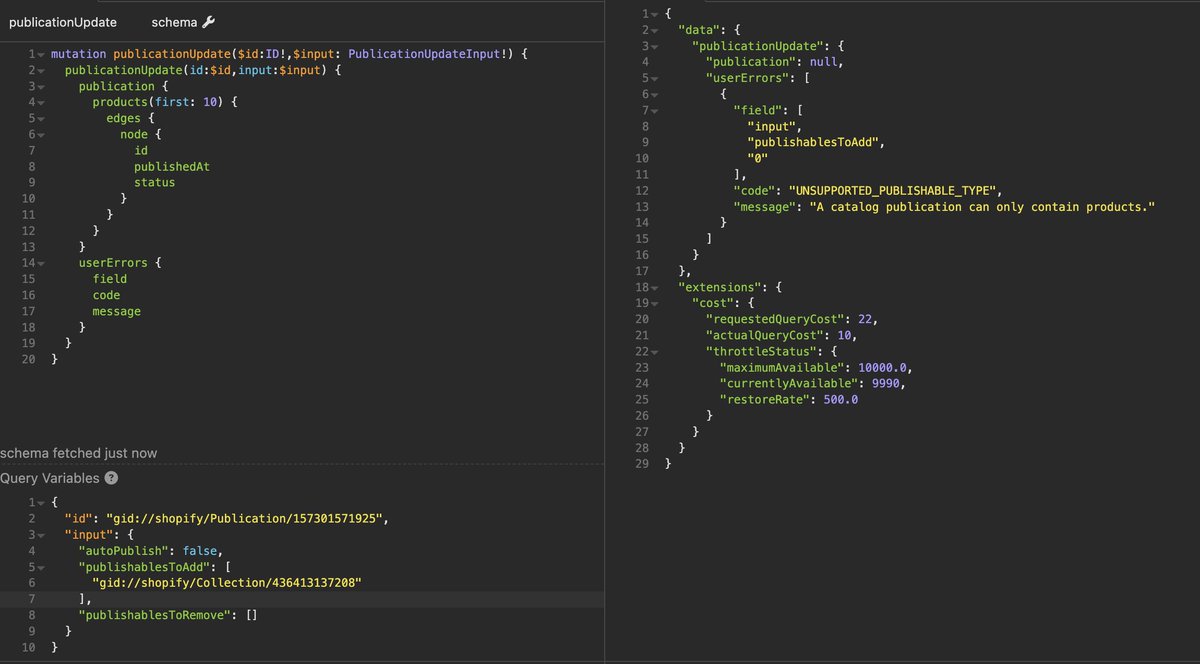Fold query editor line 2 publicationUpdate block
Viewport: 1200px width, 664px height.
click(x=43, y=70)
